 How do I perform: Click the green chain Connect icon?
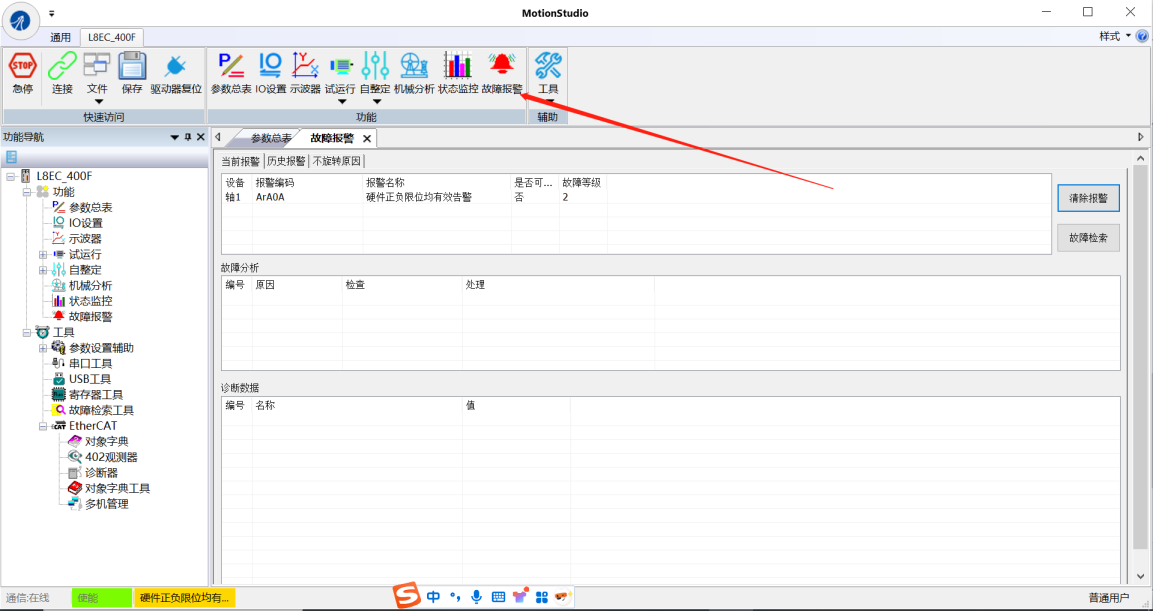(x=63, y=65)
